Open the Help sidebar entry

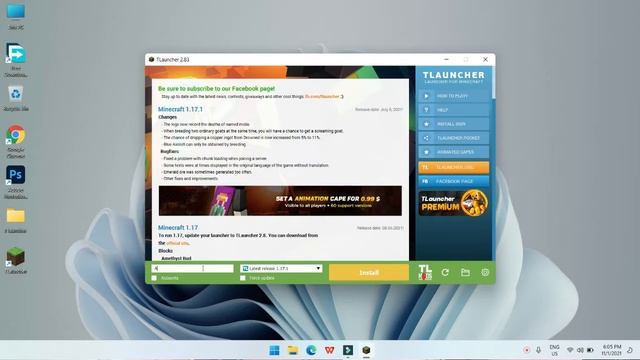(453, 110)
